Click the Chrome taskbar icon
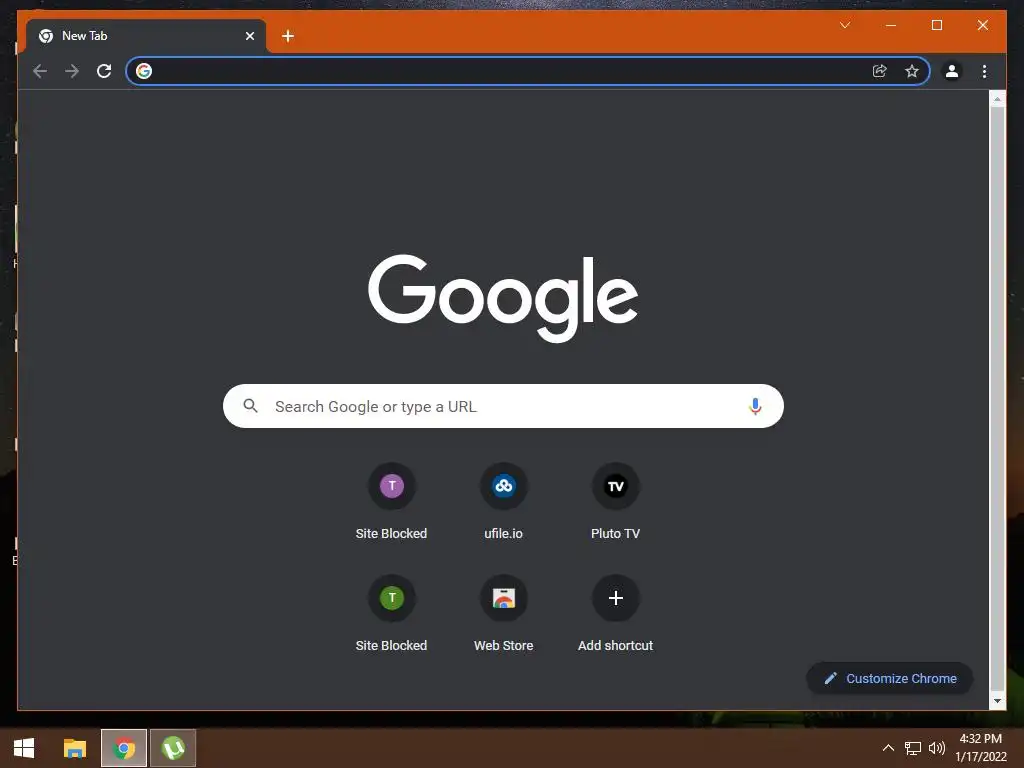Image resolution: width=1024 pixels, height=768 pixels. 123,748
